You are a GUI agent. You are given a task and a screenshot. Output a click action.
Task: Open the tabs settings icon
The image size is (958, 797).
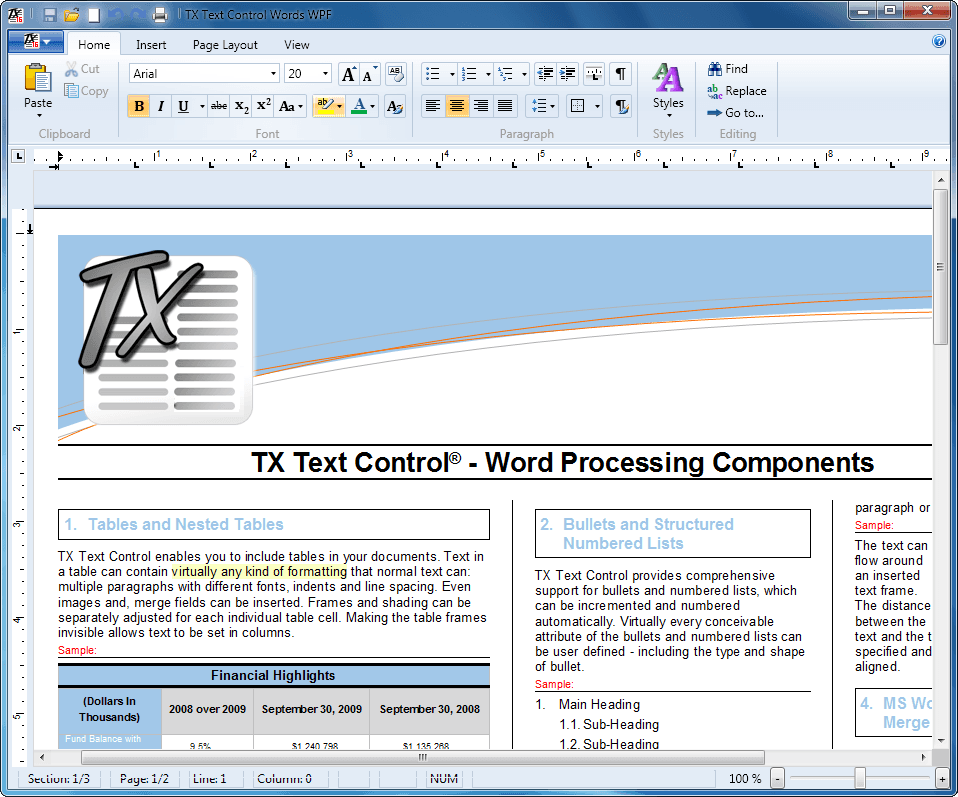coord(593,74)
